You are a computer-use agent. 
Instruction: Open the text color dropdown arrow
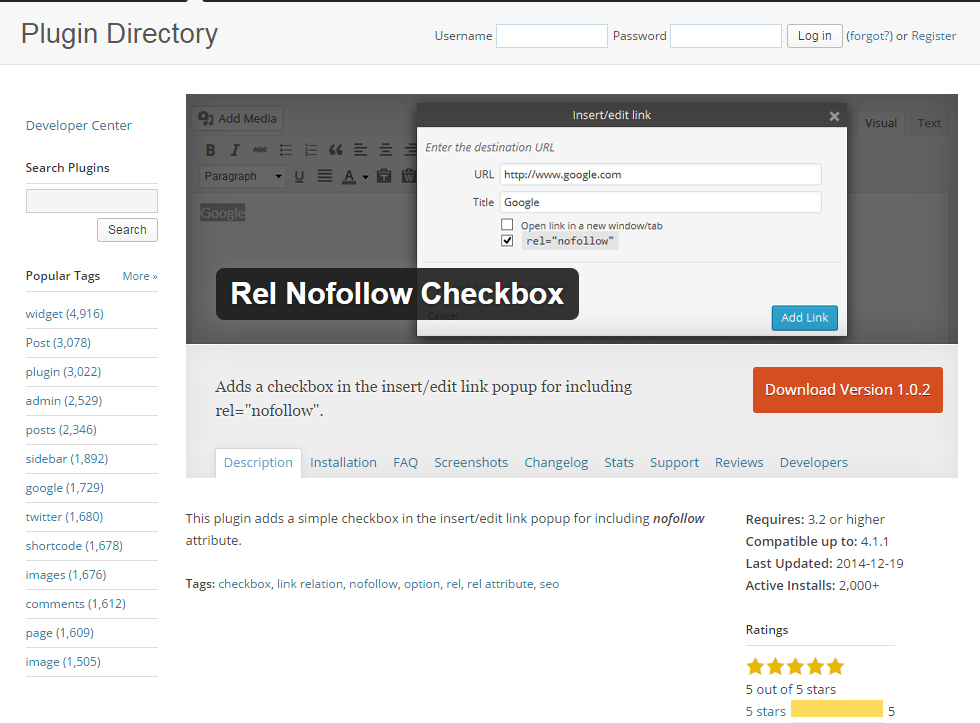pos(365,177)
